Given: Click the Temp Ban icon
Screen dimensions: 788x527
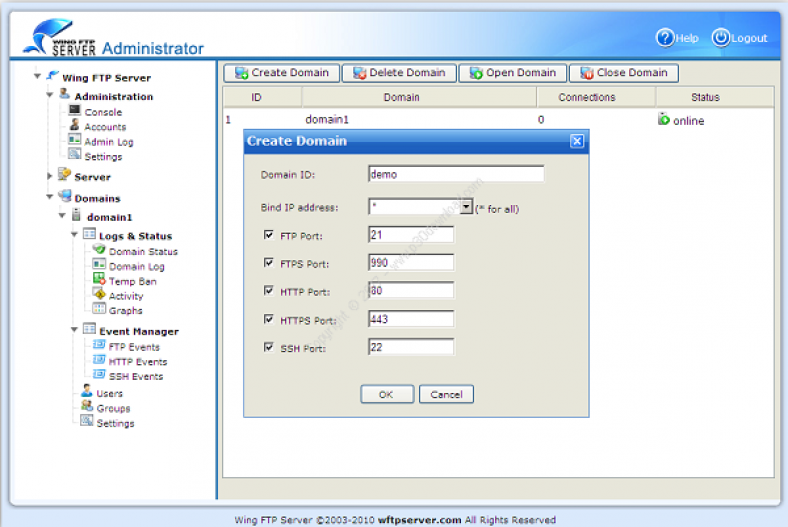Looking at the screenshot, I should (x=99, y=279).
